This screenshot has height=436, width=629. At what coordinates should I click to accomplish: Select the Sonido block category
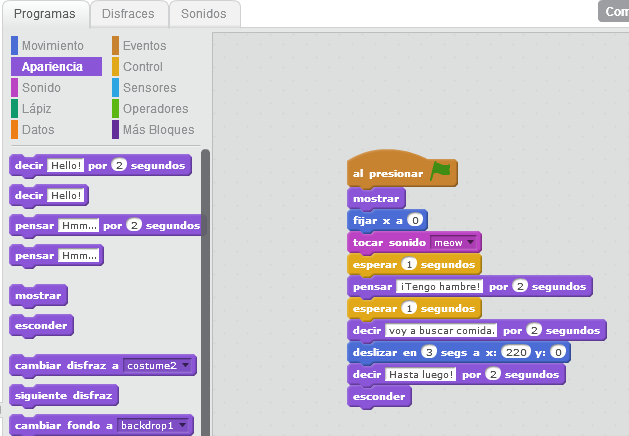[41, 87]
